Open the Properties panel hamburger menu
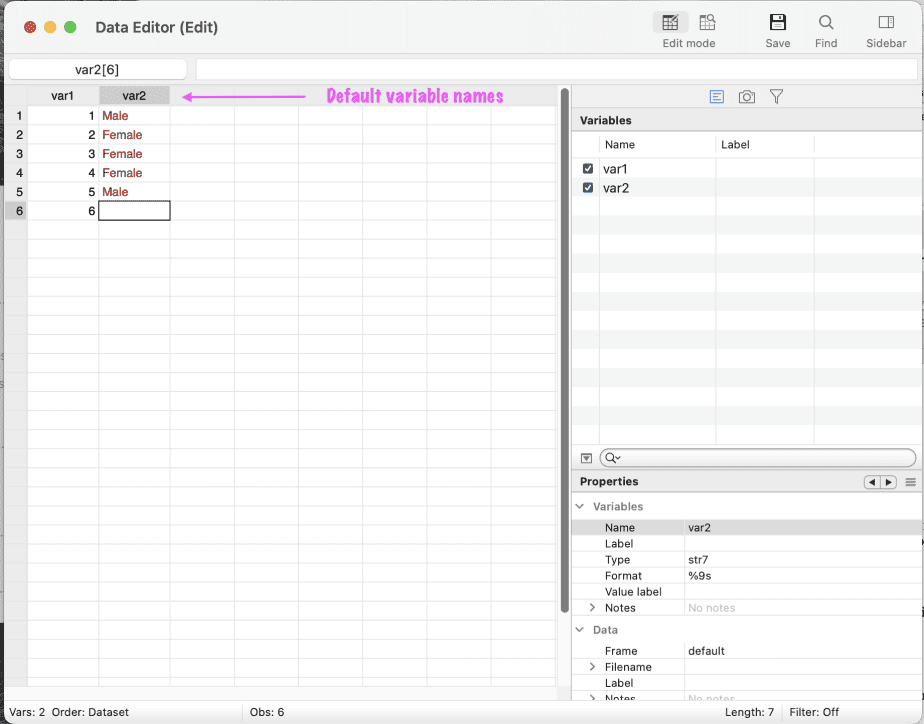The width and height of the screenshot is (924, 724). click(x=910, y=482)
